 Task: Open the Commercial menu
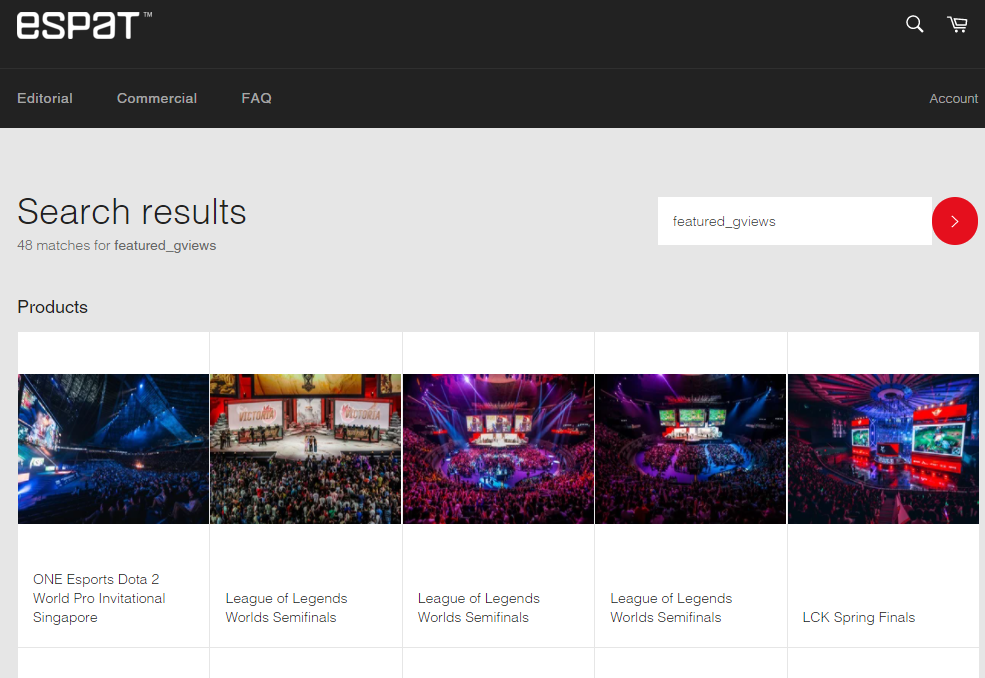click(x=156, y=98)
